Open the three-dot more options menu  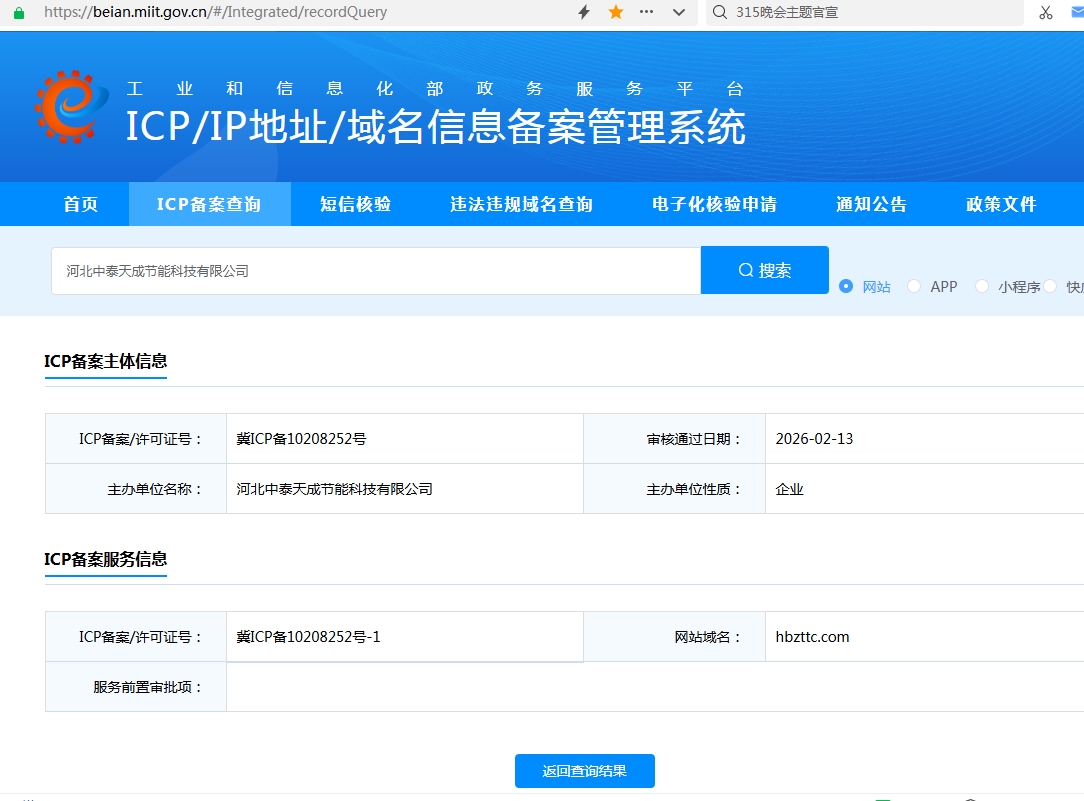646,12
